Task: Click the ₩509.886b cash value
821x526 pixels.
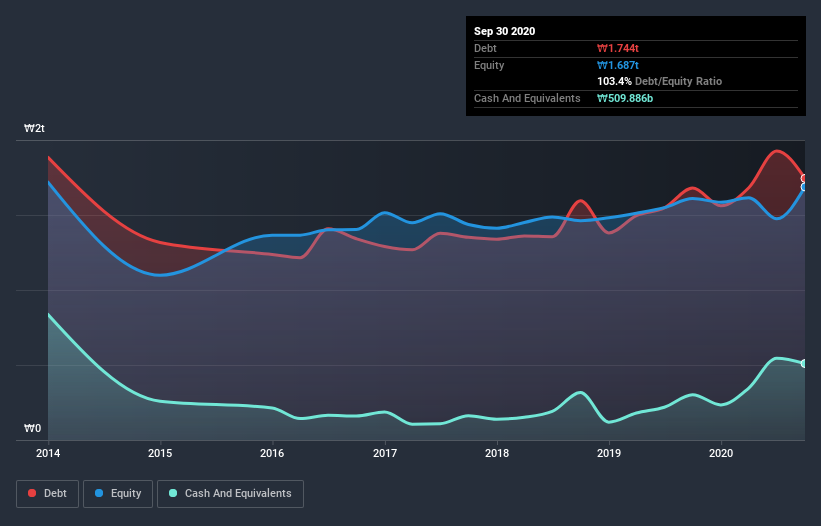Action: tap(625, 98)
